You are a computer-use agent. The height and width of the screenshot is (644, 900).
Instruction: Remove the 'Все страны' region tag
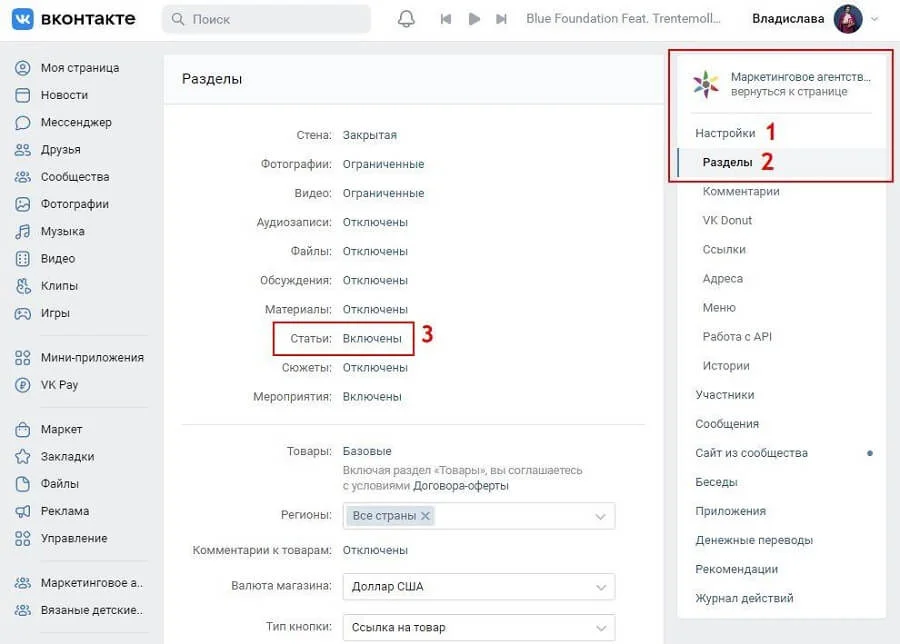point(425,516)
